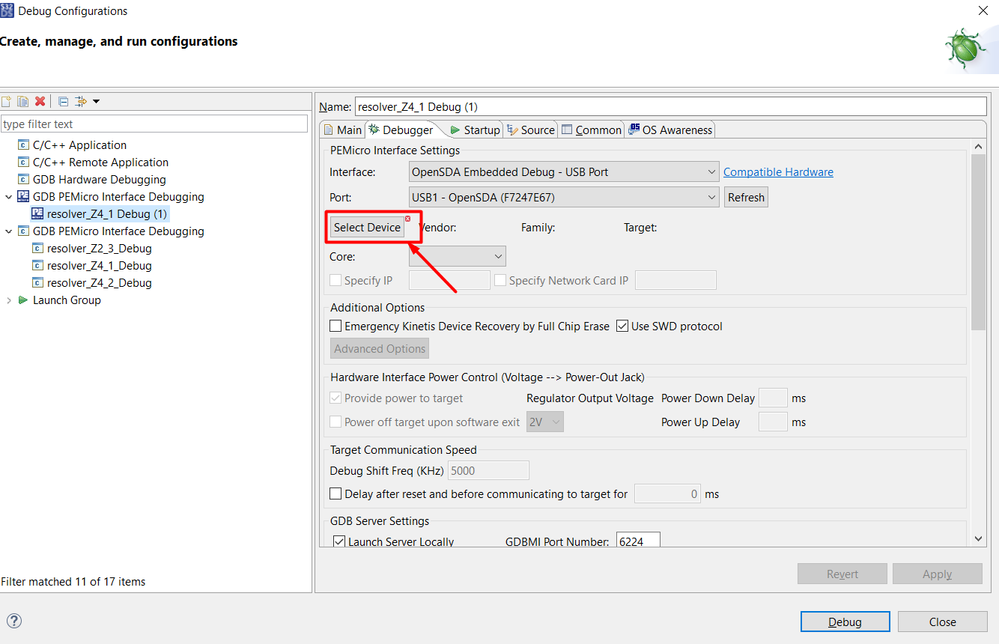Enable Emergency Kinetis Device Recovery checkbox
Screen dimensions: 999x644
[x=336, y=326]
